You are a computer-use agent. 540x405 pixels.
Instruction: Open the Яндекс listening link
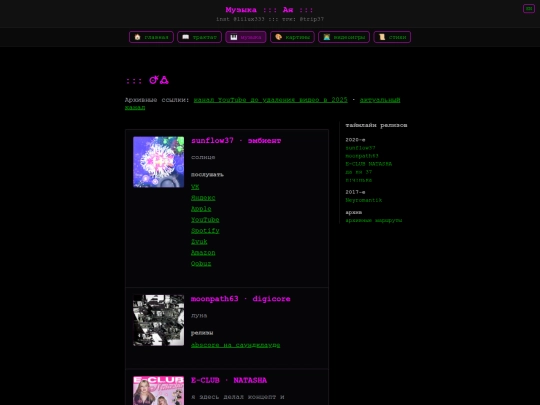[203, 198]
